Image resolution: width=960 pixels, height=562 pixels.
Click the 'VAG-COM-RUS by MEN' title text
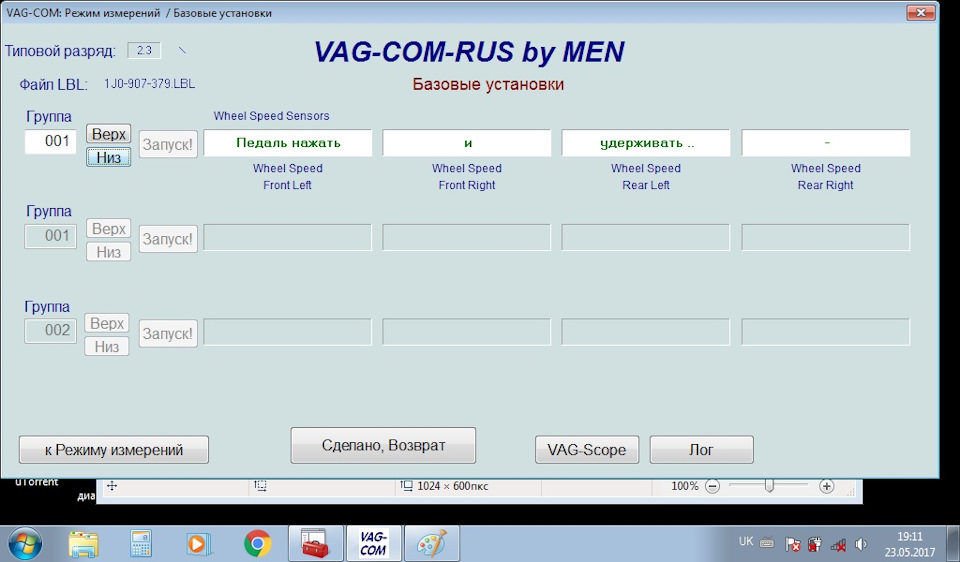(469, 52)
